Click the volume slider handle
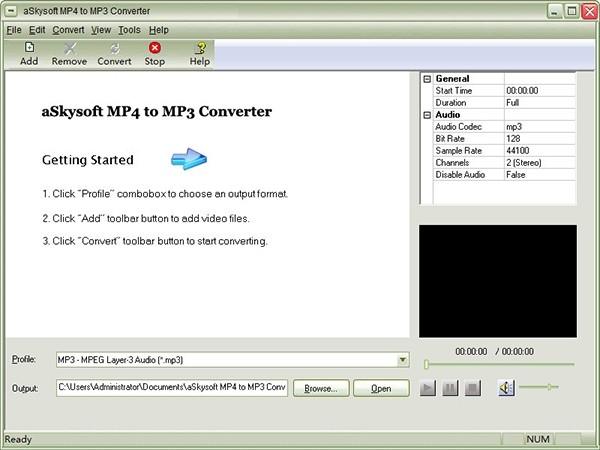Screen dimensions: 600x450 pyautogui.click(x=549, y=387)
